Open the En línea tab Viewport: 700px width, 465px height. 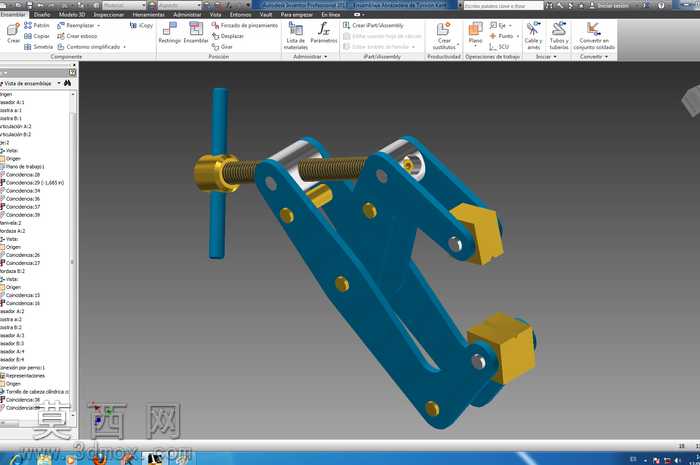click(330, 14)
